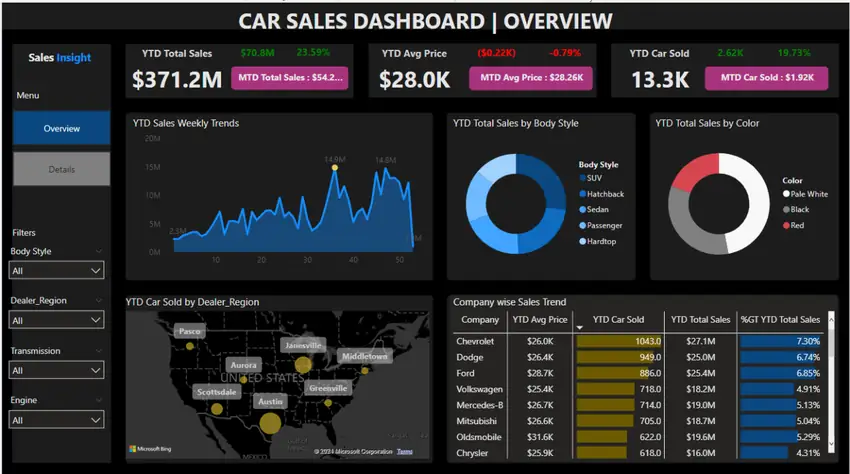Screen dimensions: 850x474
Task: Select Hardtop in Body Style legend
Action: coord(598,241)
